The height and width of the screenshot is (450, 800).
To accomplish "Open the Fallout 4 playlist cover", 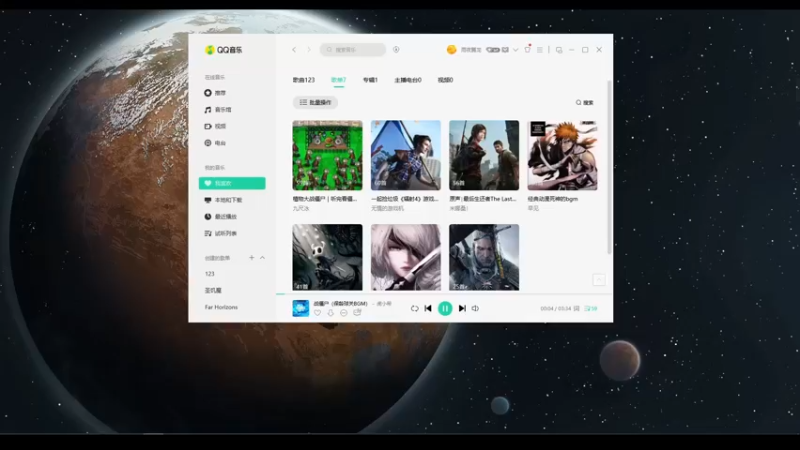I will [406, 155].
